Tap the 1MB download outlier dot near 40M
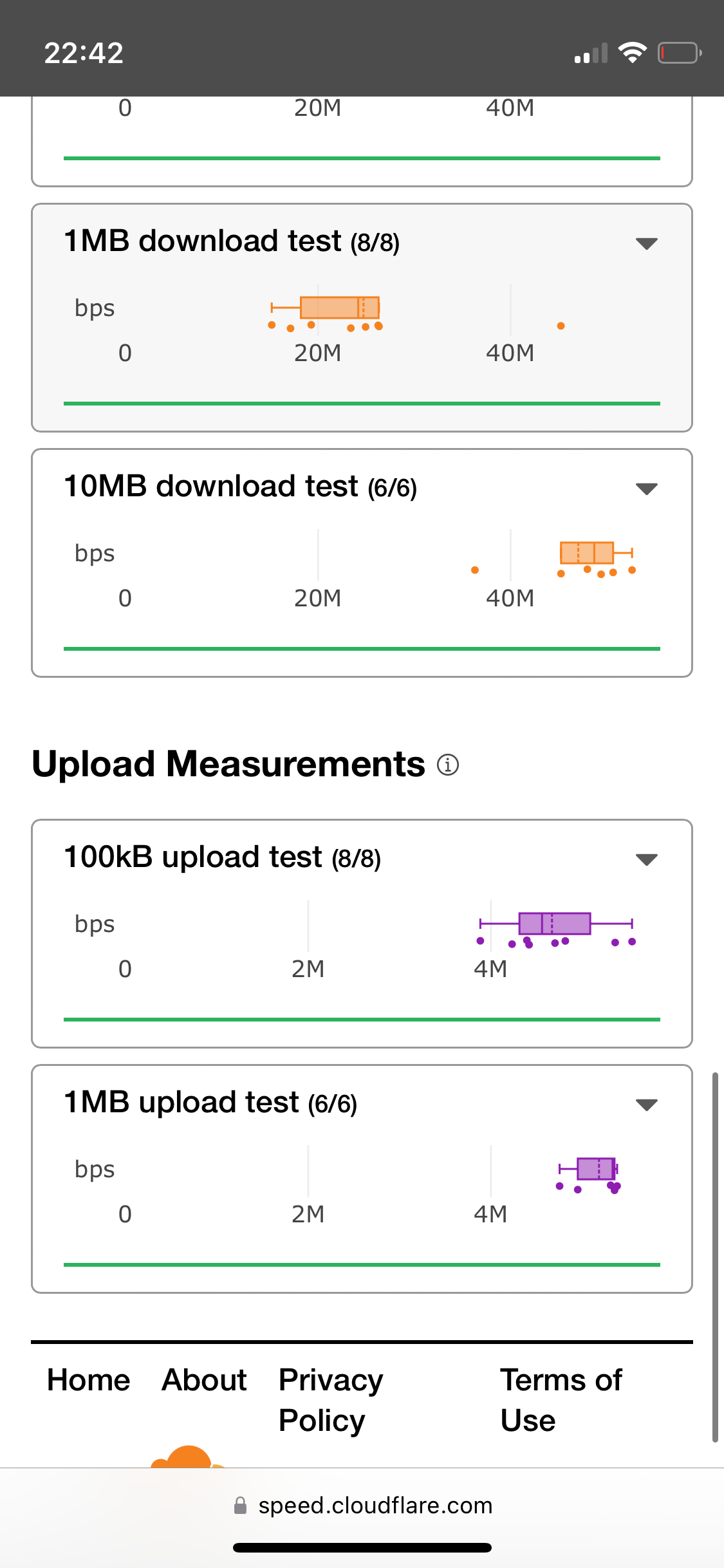The width and height of the screenshot is (724, 1568). pos(561,326)
